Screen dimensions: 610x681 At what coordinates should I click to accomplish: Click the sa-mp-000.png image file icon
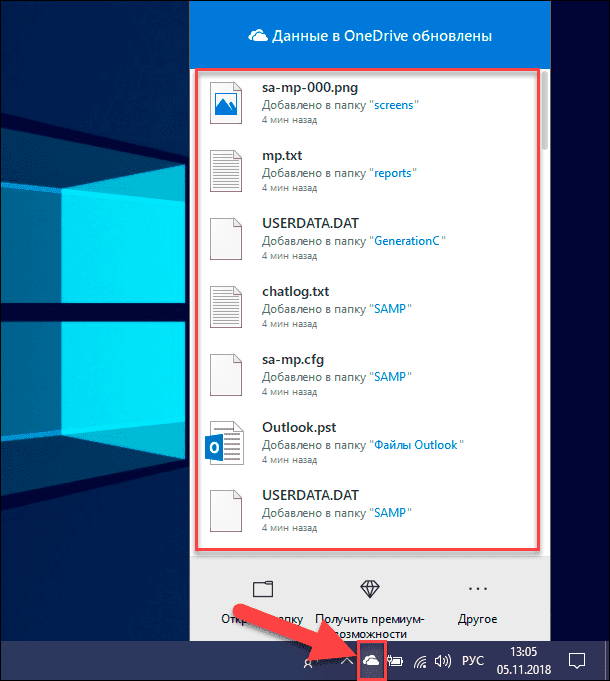pyautogui.click(x=226, y=103)
